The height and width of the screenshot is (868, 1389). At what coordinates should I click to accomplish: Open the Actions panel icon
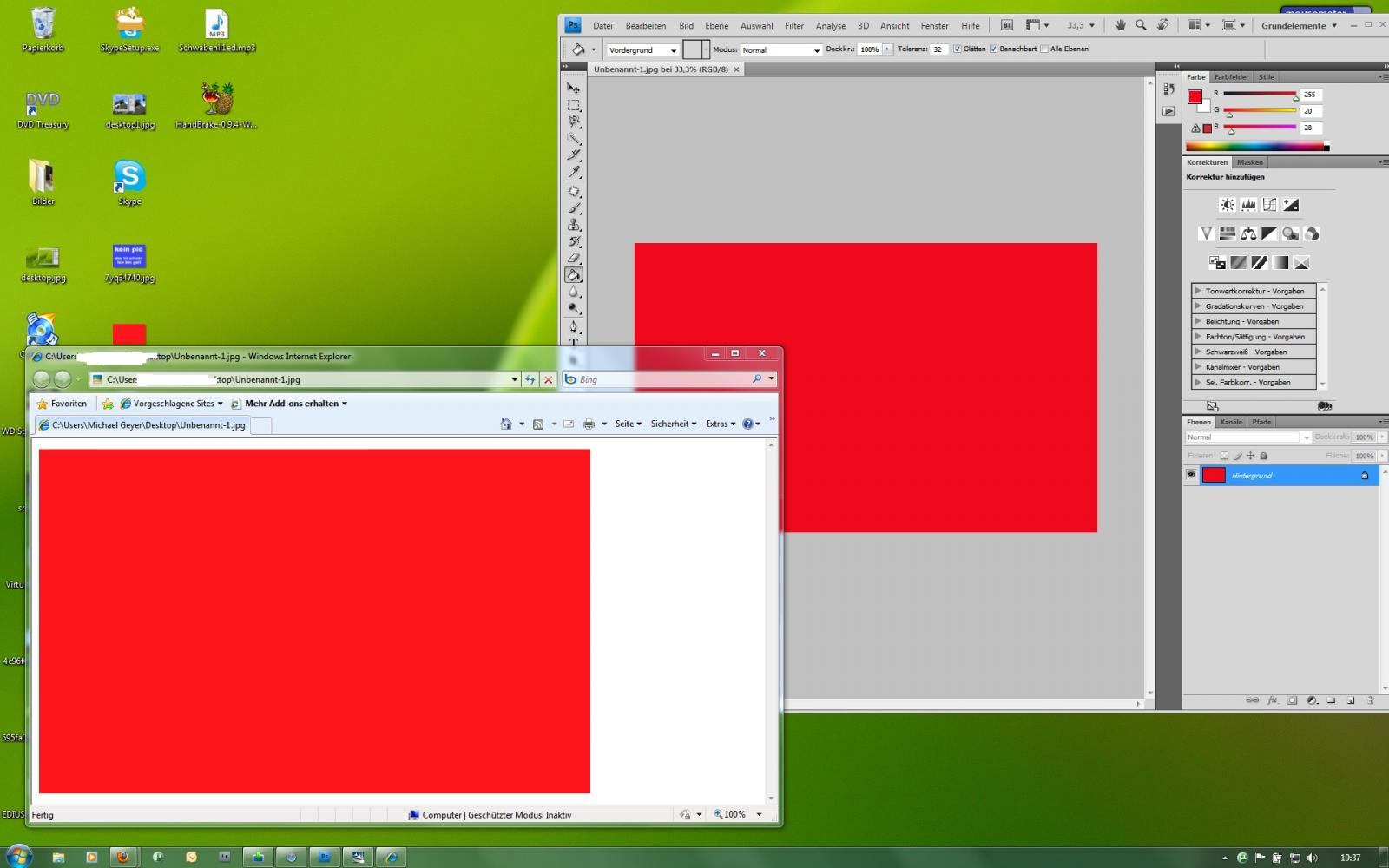[x=1169, y=111]
